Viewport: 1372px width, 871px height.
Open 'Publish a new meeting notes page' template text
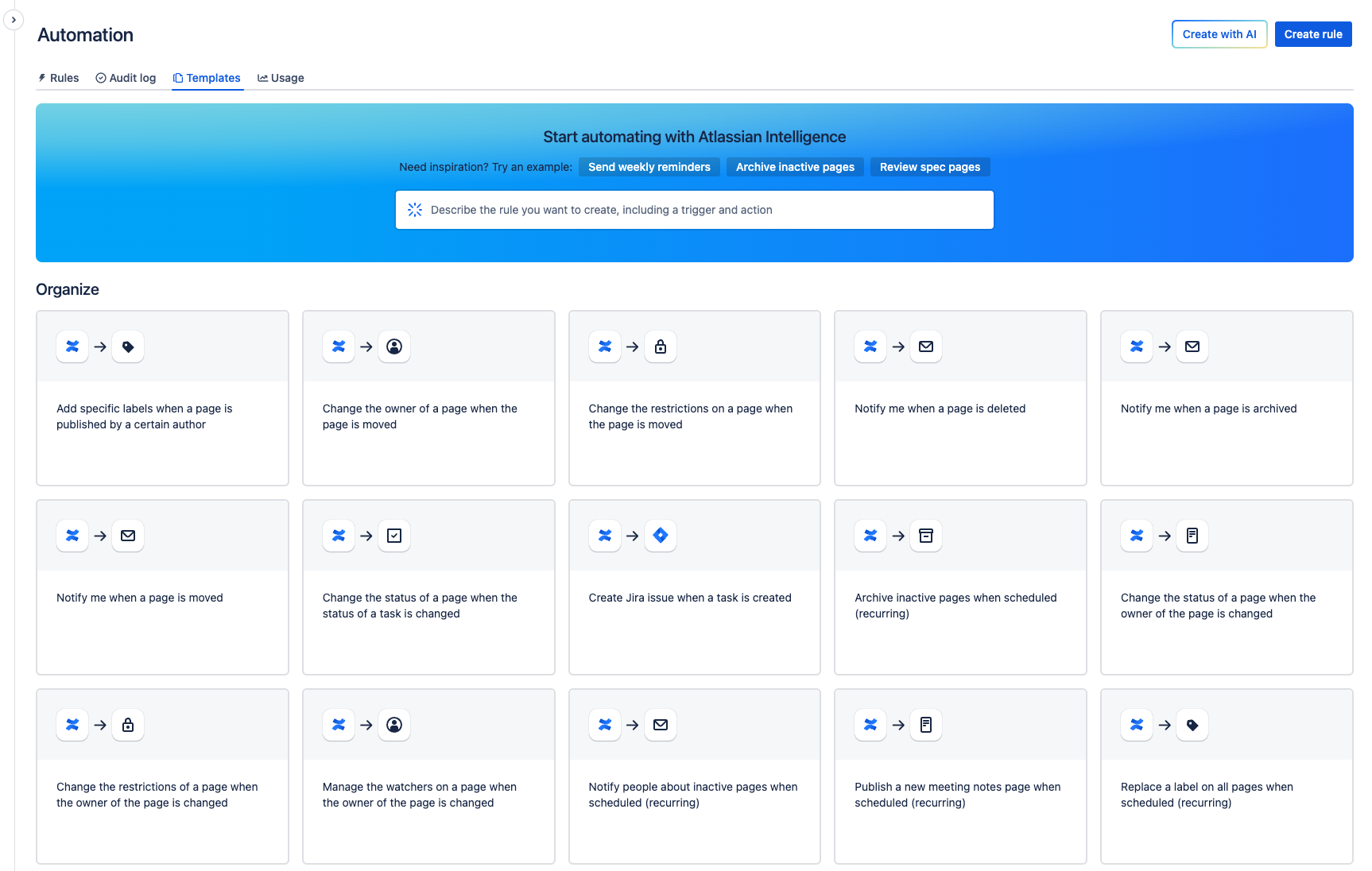coord(958,795)
